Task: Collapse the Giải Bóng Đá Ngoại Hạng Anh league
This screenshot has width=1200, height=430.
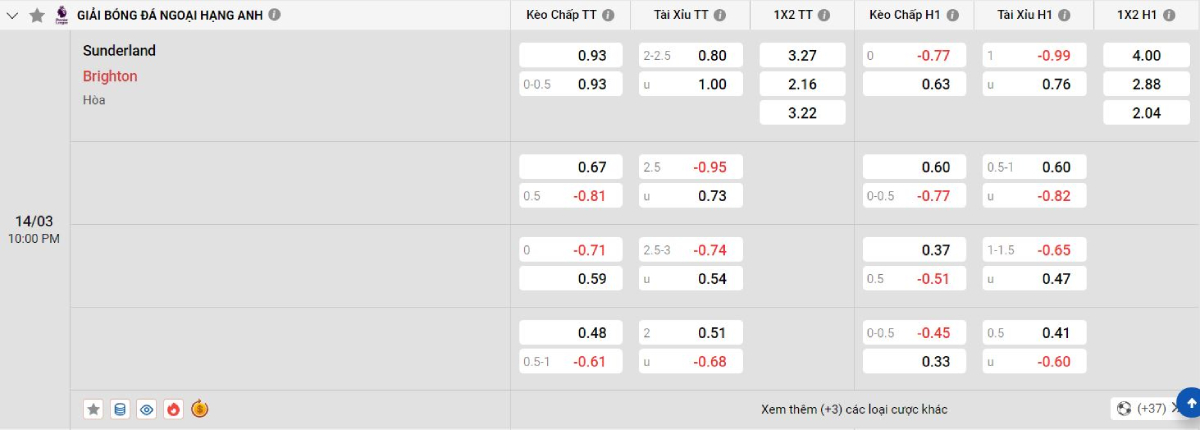Action: click(x=13, y=15)
